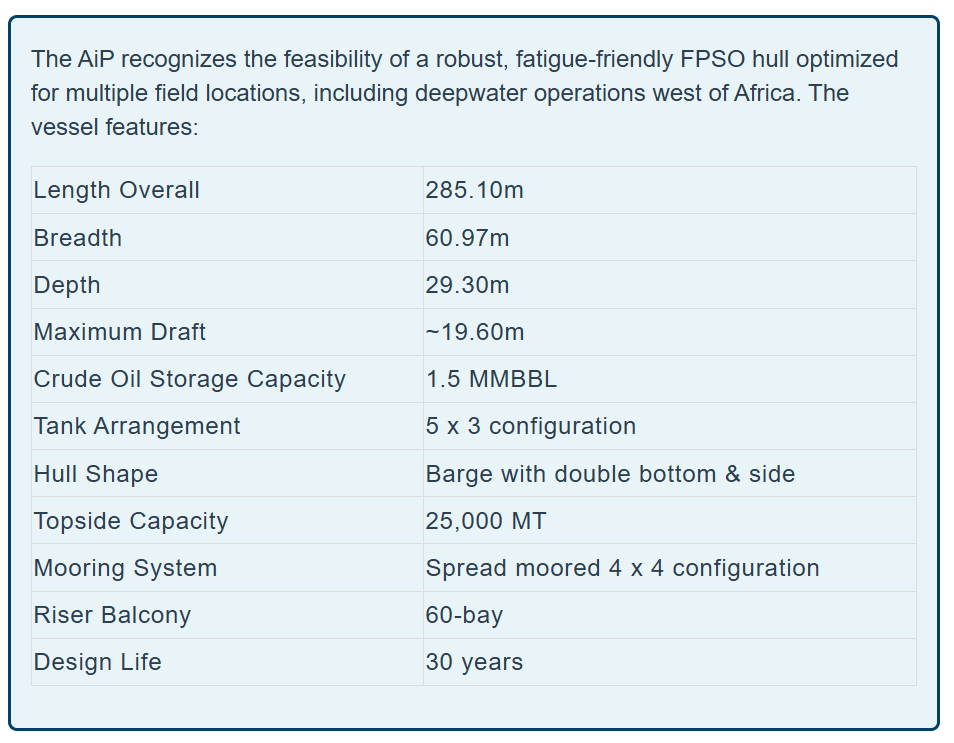Click the intro paragraph about the AiP
The image size is (954, 743).
click(464, 93)
